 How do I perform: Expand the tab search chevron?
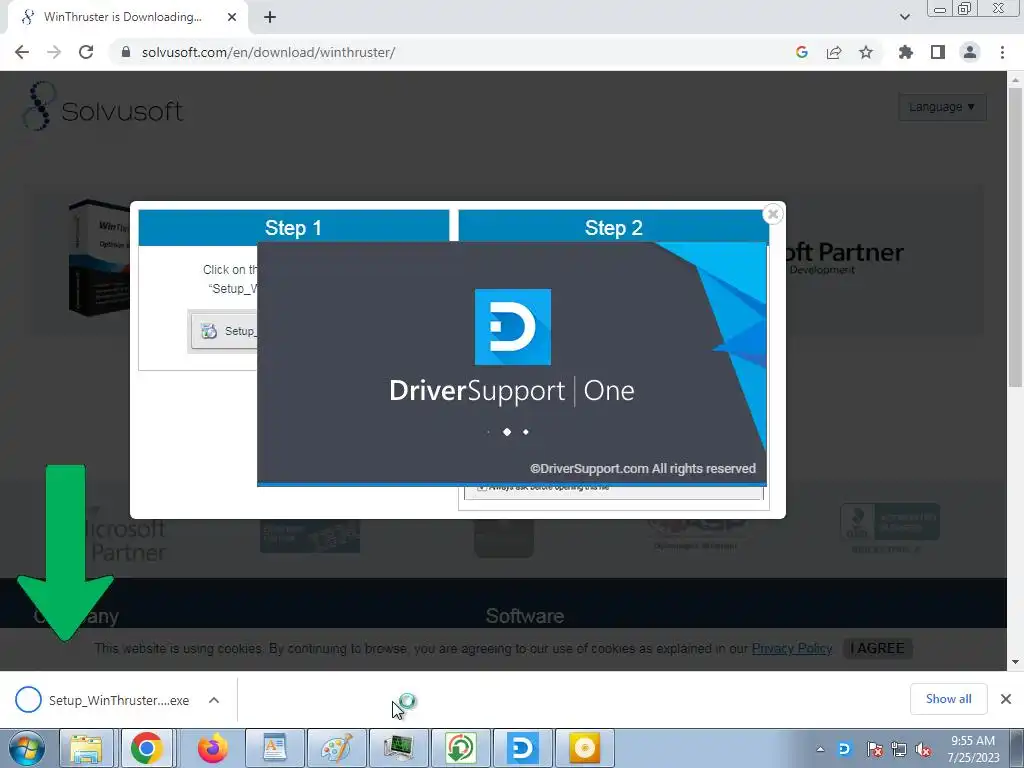(x=904, y=17)
